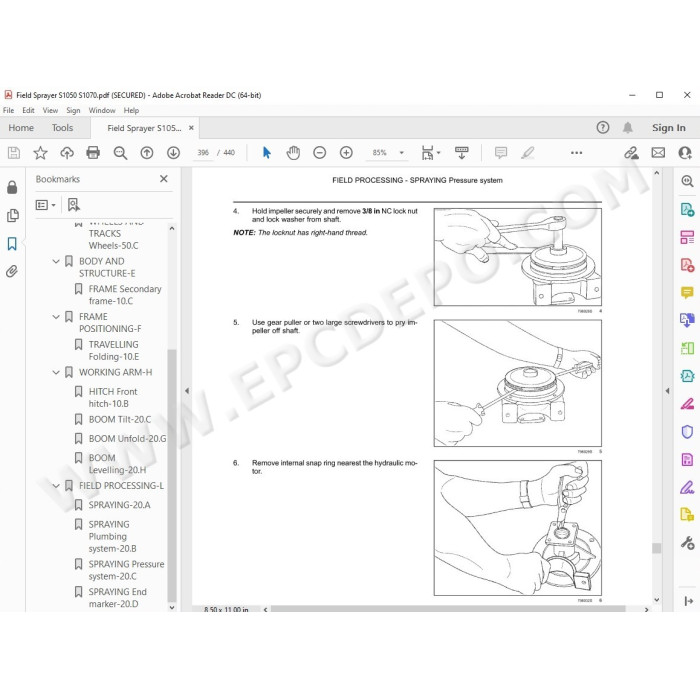The height and width of the screenshot is (700, 700).
Task: Open security lock panel in left sidebar
Action: click(x=12, y=187)
